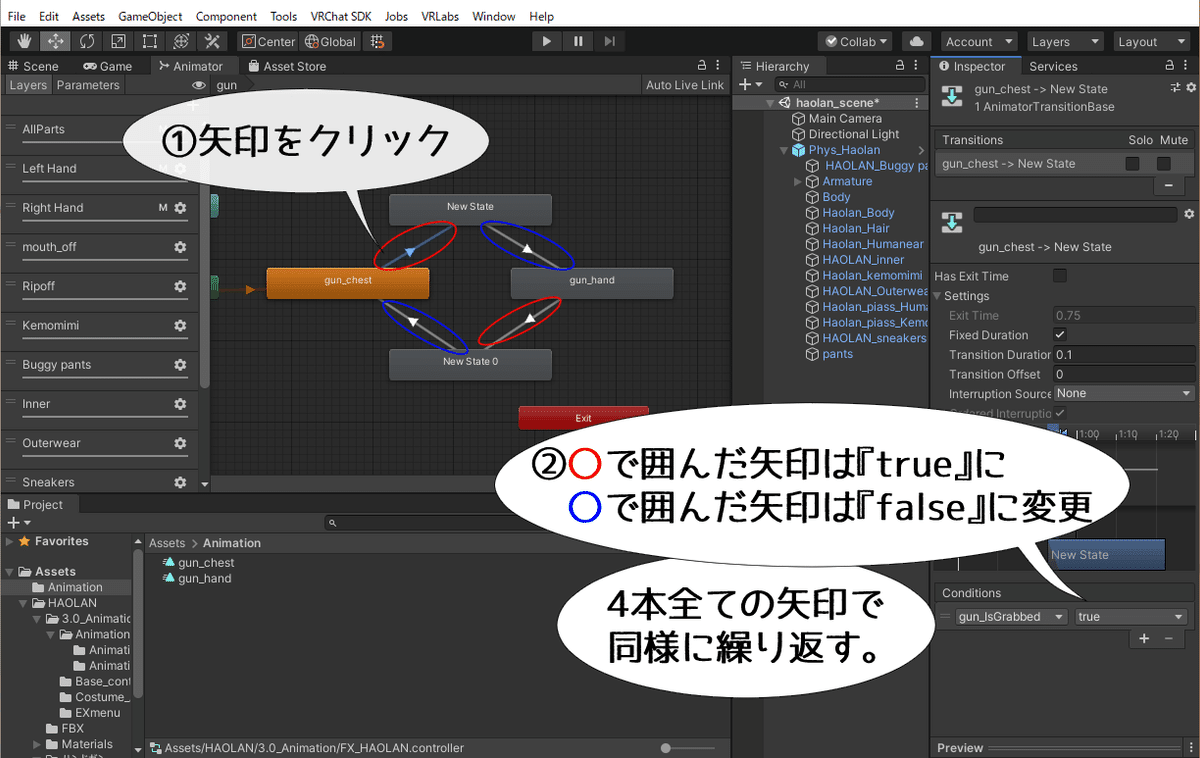The height and width of the screenshot is (758, 1200).
Task: Toggle the Animator eye visibility icon
Action: 199,85
